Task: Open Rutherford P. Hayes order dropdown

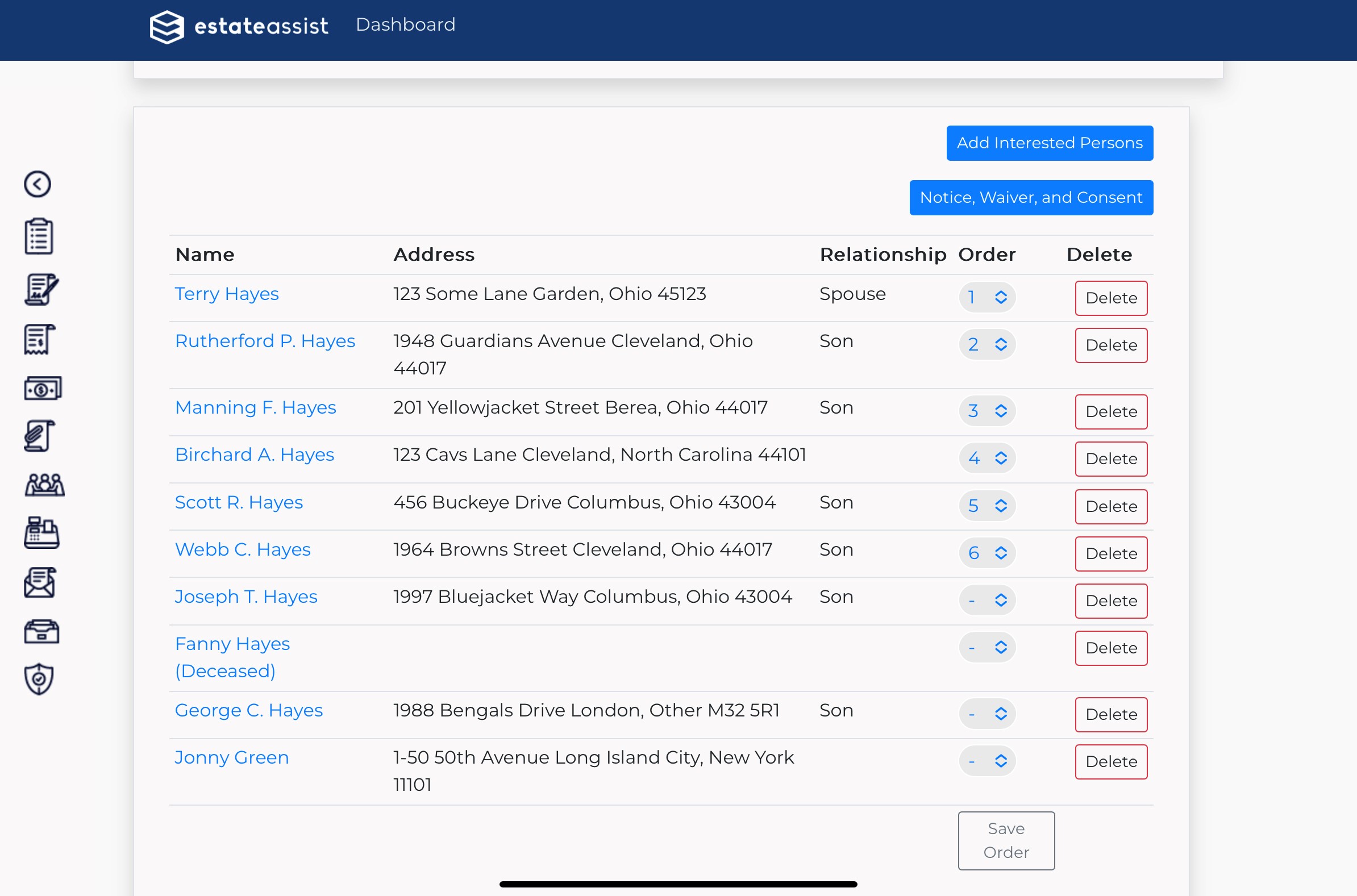Action: (x=986, y=344)
